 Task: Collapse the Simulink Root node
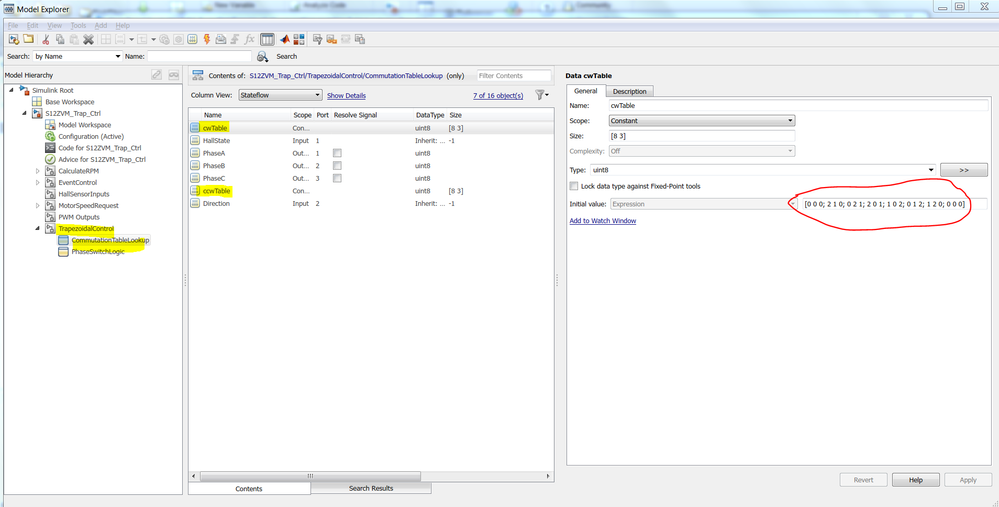click(11, 90)
